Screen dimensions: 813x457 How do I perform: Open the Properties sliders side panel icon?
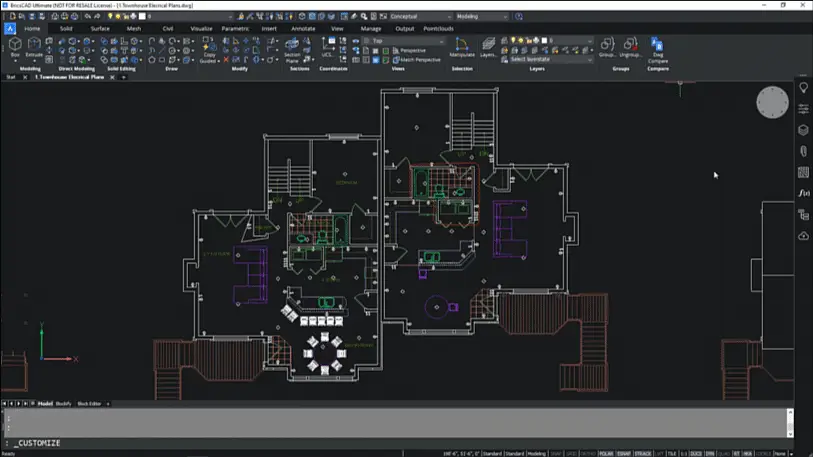[x=803, y=108]
